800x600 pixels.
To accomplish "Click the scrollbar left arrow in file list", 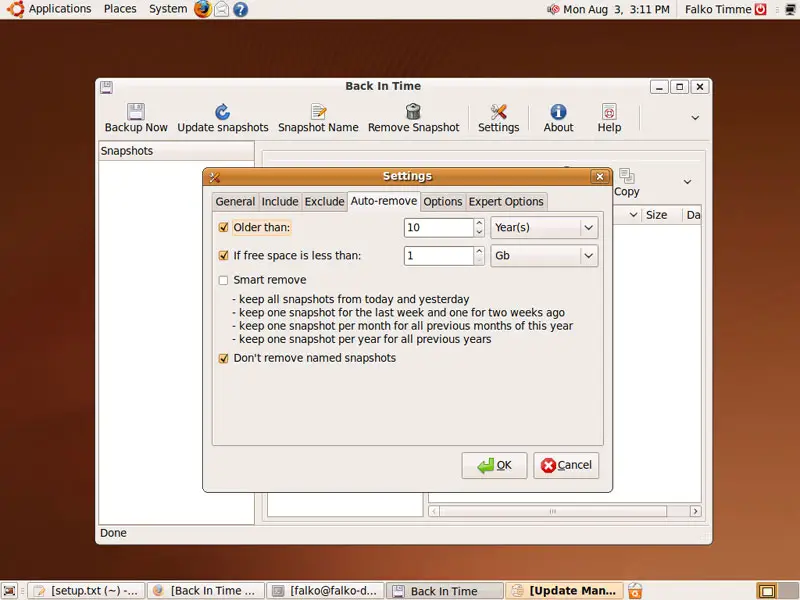I will (x=434, y=511).
